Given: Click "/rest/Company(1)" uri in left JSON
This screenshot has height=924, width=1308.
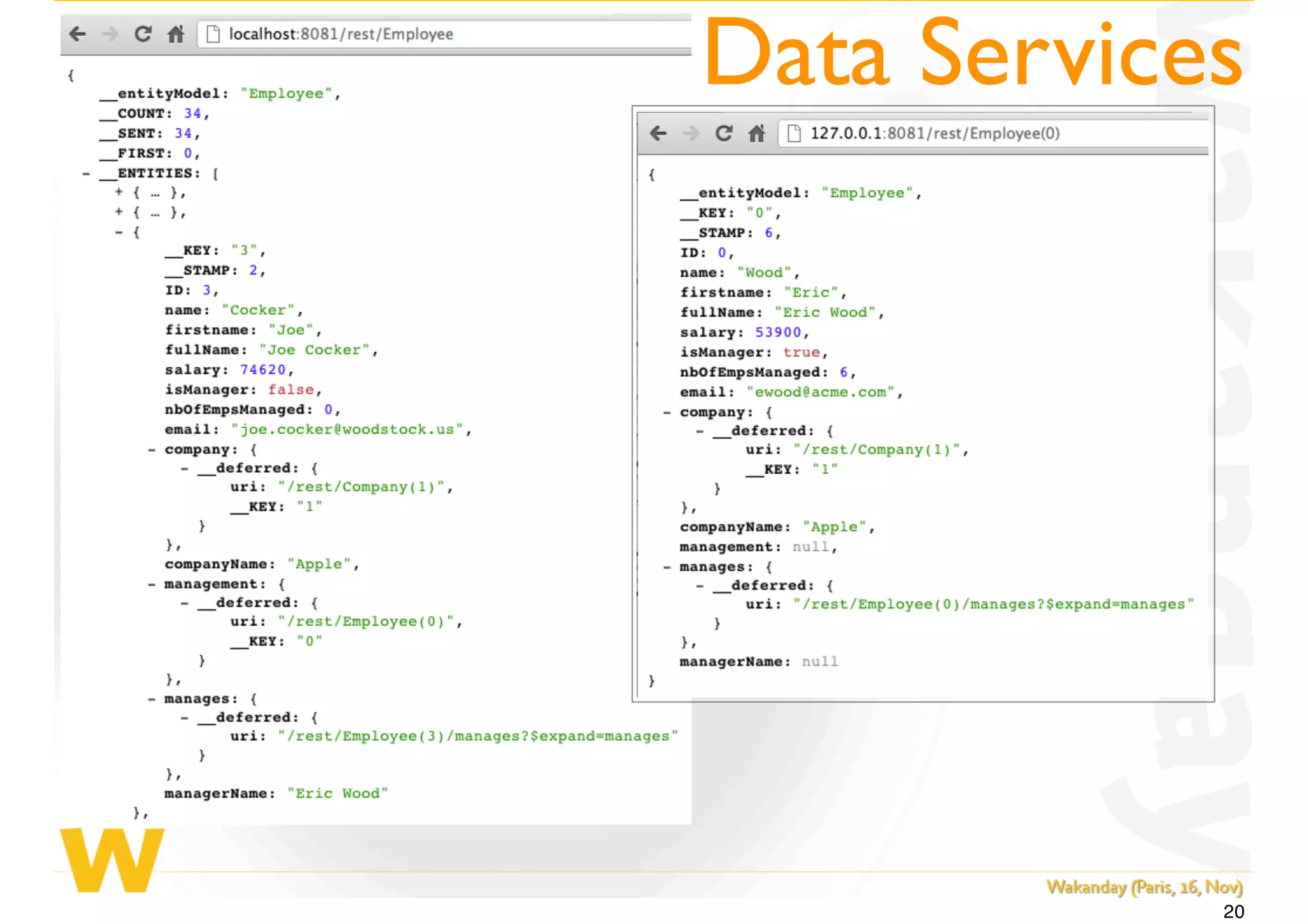Looking at the screenshot, I should (x=361, y=487).
